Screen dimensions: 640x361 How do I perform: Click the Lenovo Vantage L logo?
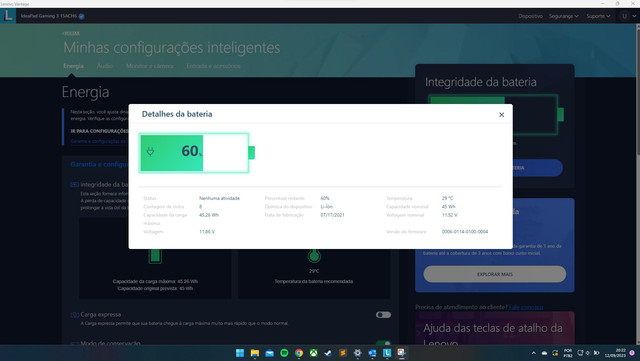[8, 16]
